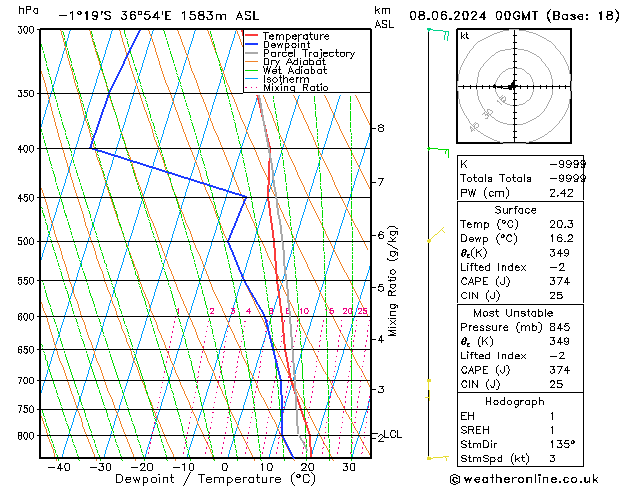Click the dewpoint curve kink at 450 hPa

pos(246,197)
